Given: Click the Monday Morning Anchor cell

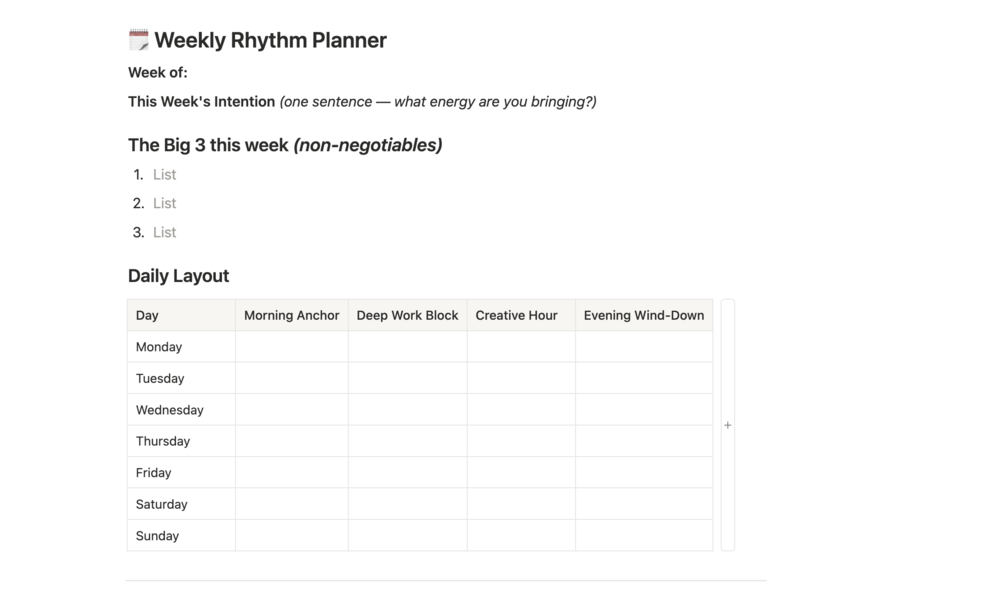Looking at the screenshot, I should pyautogui.click(x=292, y=347).
